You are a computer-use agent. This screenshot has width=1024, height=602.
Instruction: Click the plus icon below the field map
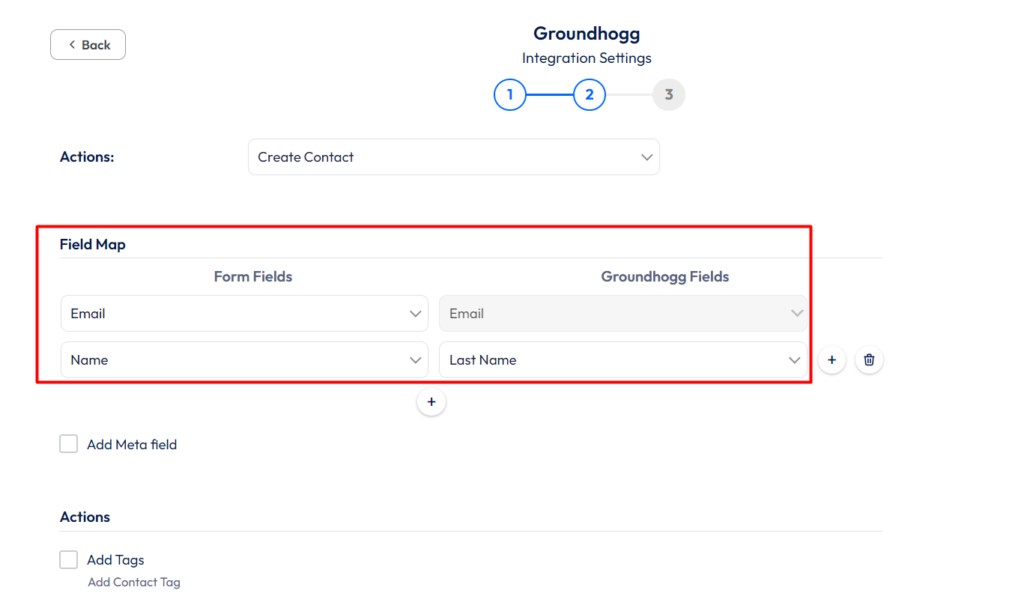tap(431, 401)
